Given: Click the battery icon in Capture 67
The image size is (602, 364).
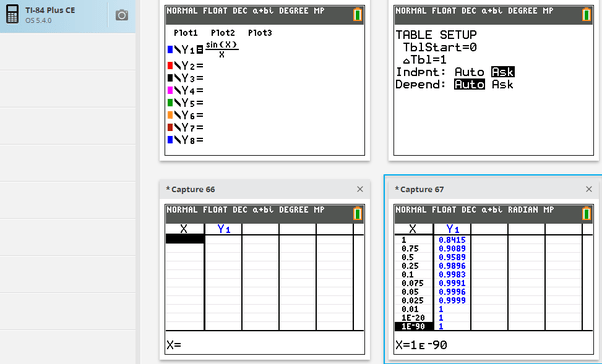Looking at the screenshot, I should [586, 213].
